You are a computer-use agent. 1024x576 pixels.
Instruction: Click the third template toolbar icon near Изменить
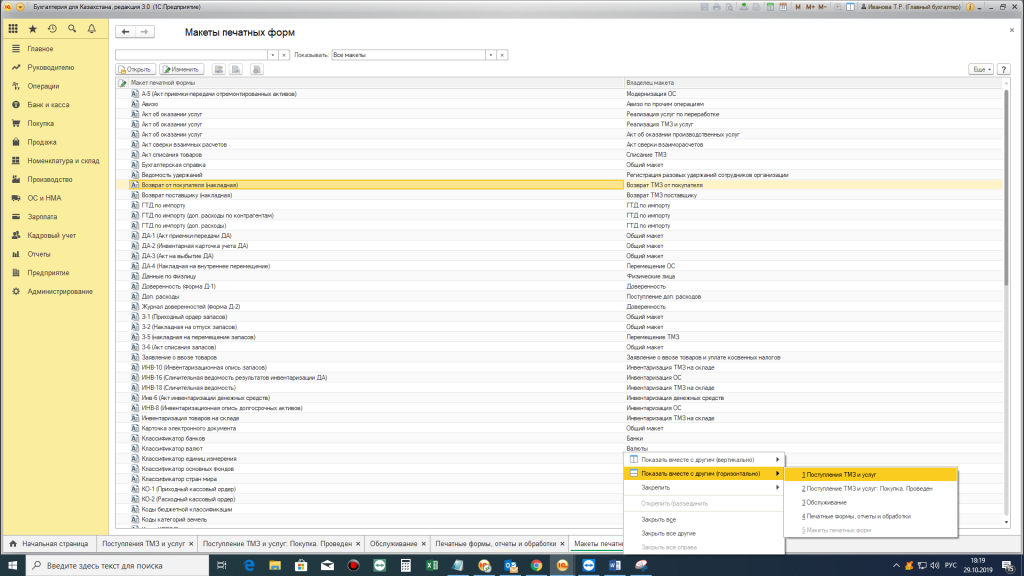[x=257, y=69]
